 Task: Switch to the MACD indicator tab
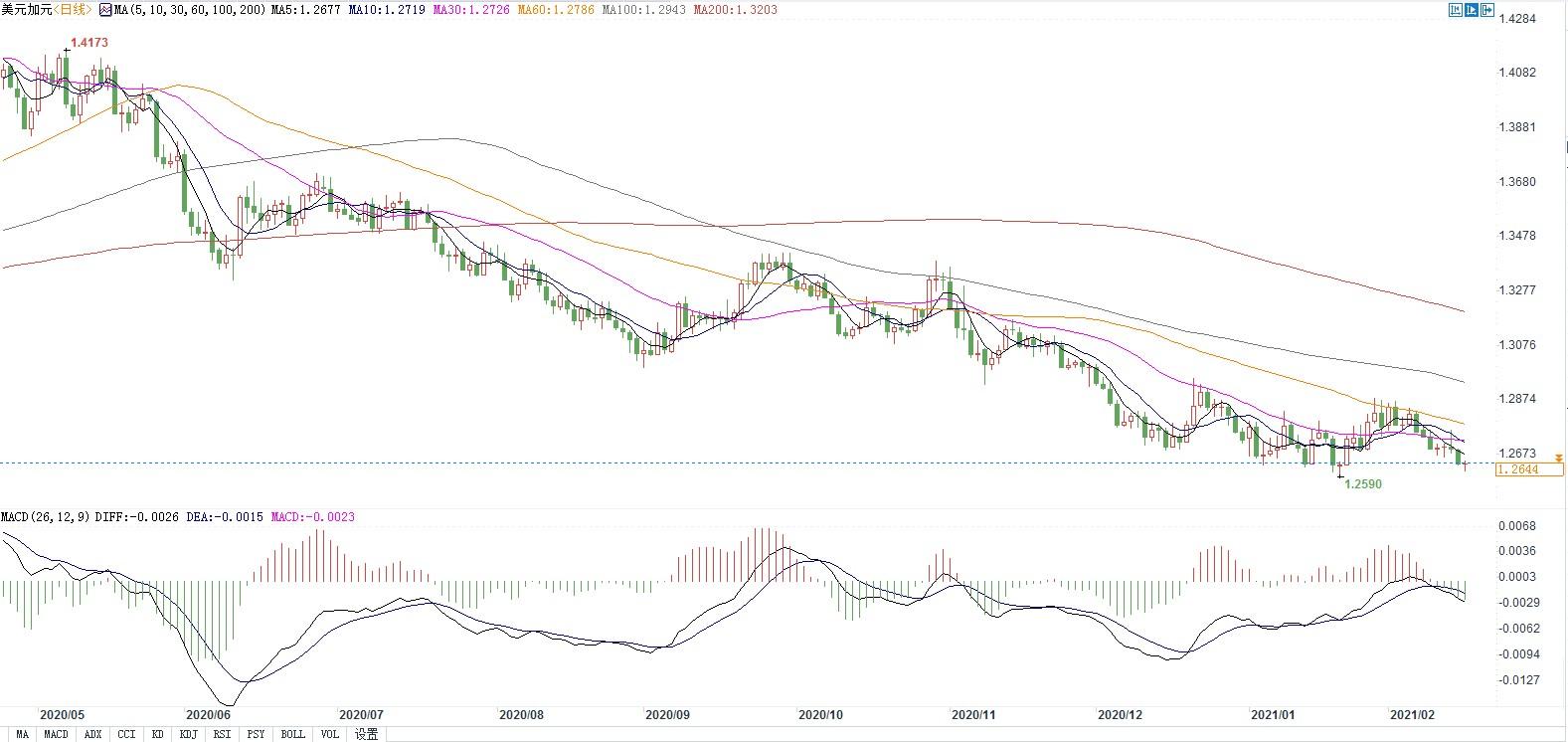click(57, 734)
